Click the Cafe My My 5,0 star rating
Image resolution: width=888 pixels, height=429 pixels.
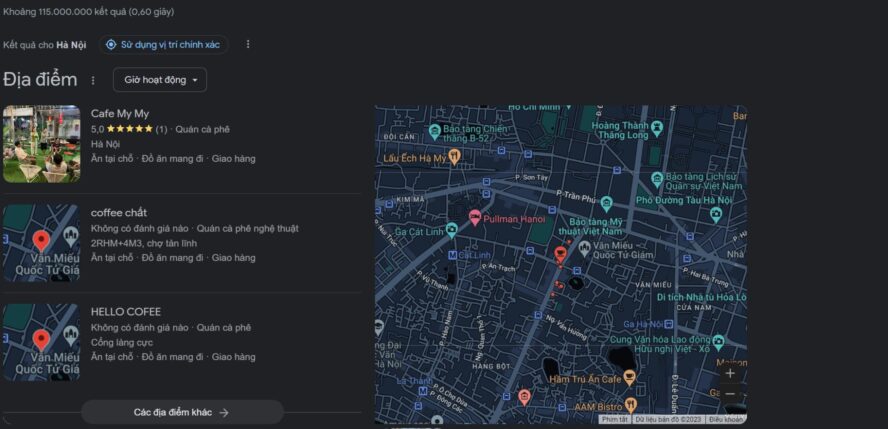[129, 129]
